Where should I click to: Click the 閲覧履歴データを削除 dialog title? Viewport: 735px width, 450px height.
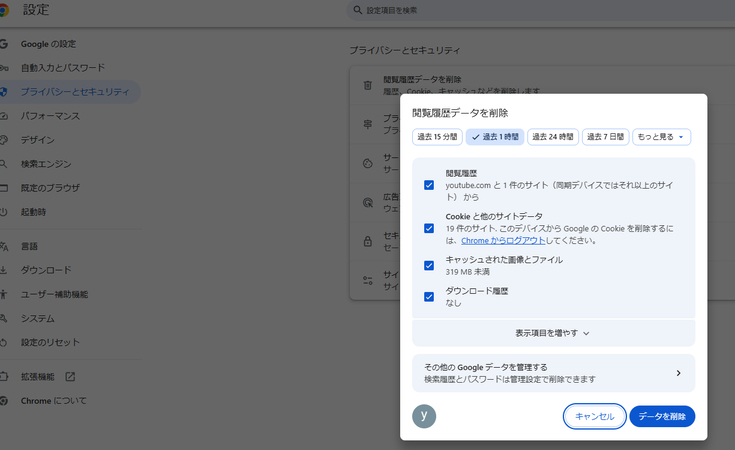460,113
